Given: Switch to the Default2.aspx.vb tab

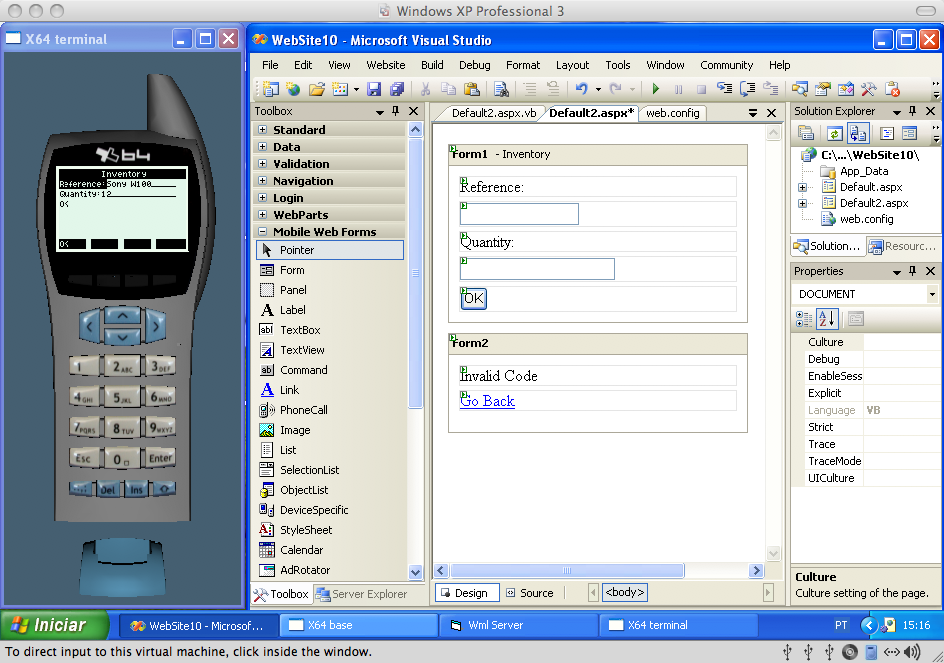Looking at the screenshot, I should coord(492,113).
